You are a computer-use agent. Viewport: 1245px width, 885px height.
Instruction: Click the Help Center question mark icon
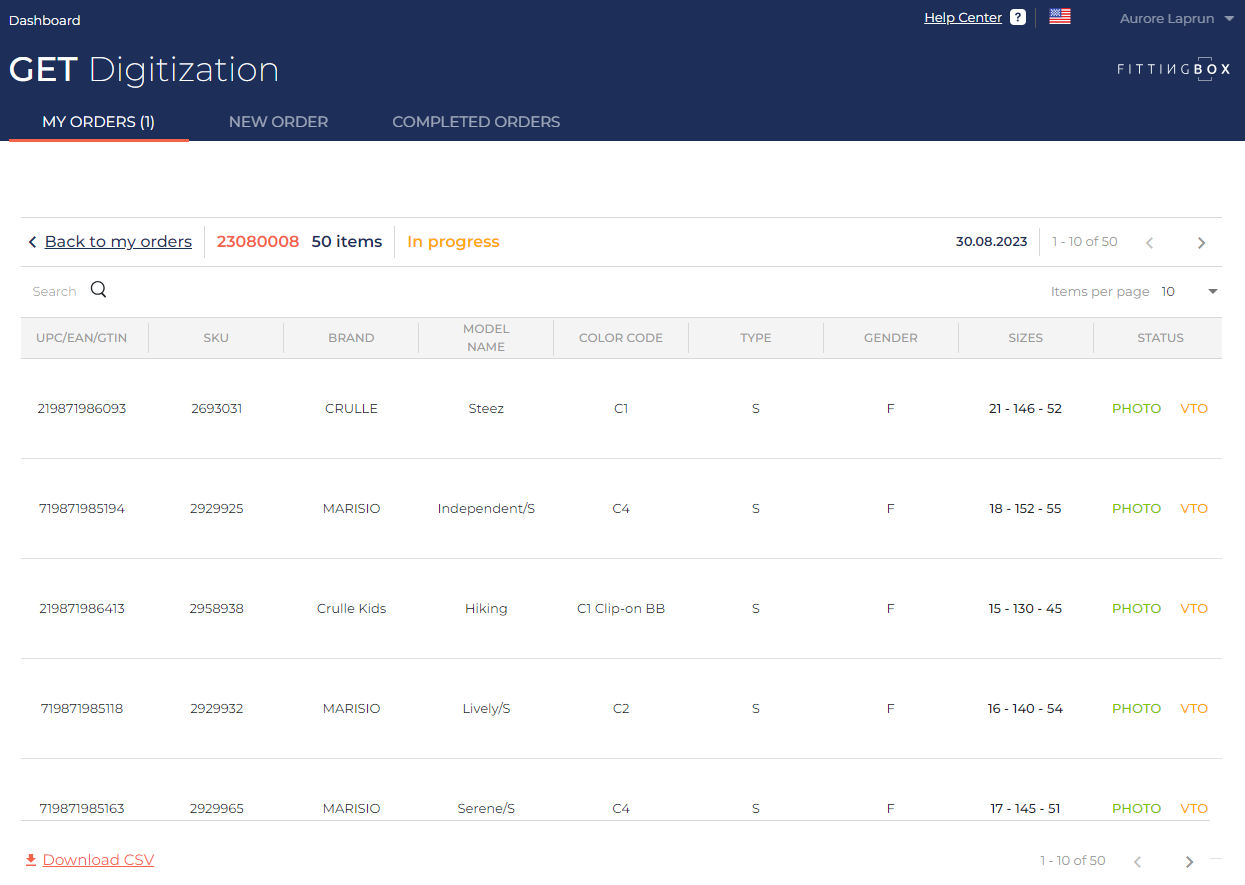(1018, 17)
